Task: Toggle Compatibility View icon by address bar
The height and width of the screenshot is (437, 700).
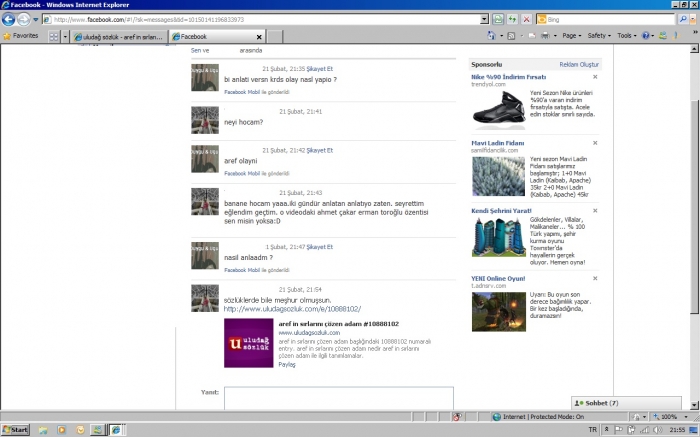Action: 498,19
